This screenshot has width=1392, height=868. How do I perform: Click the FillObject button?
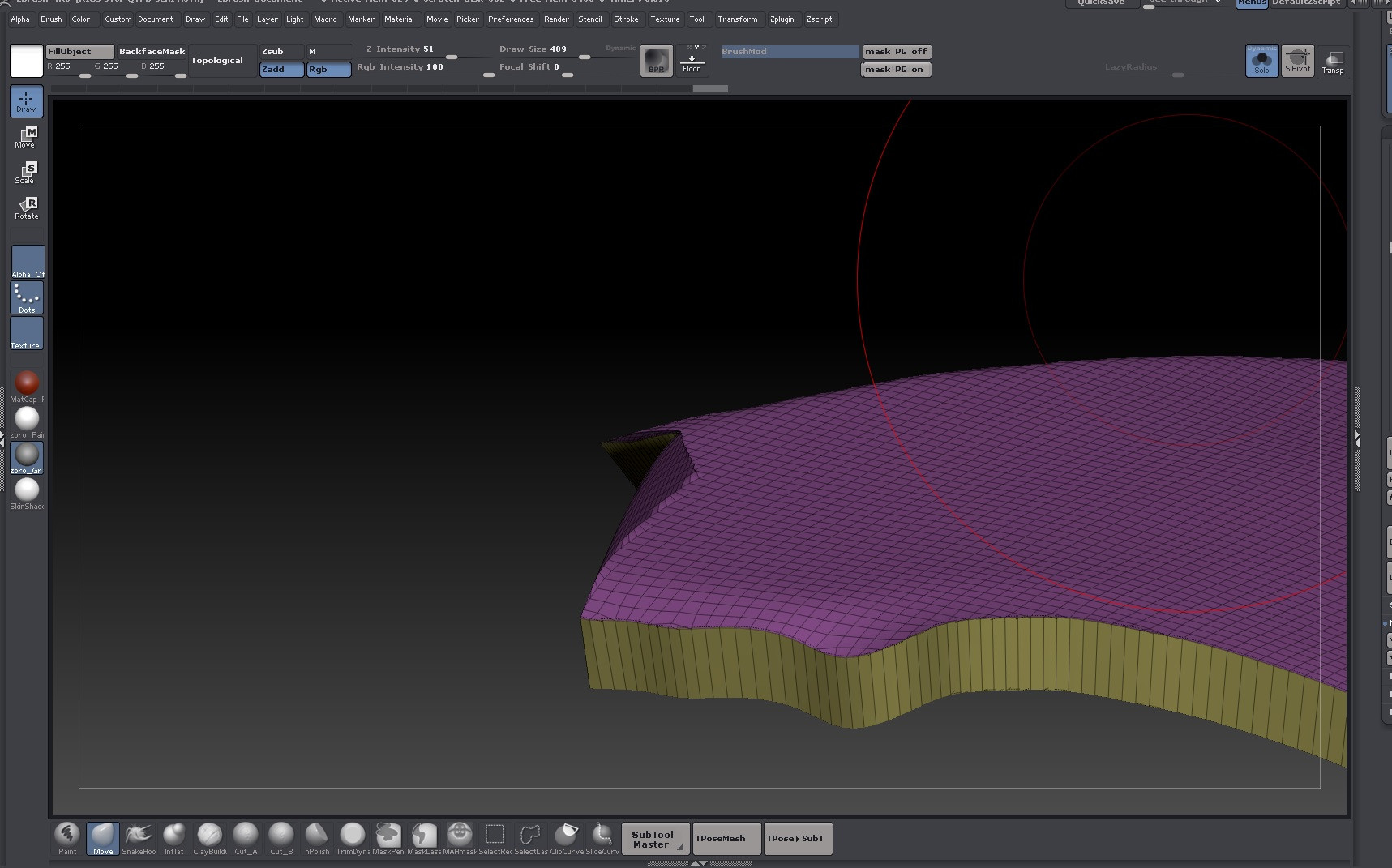tap(79, 52)
